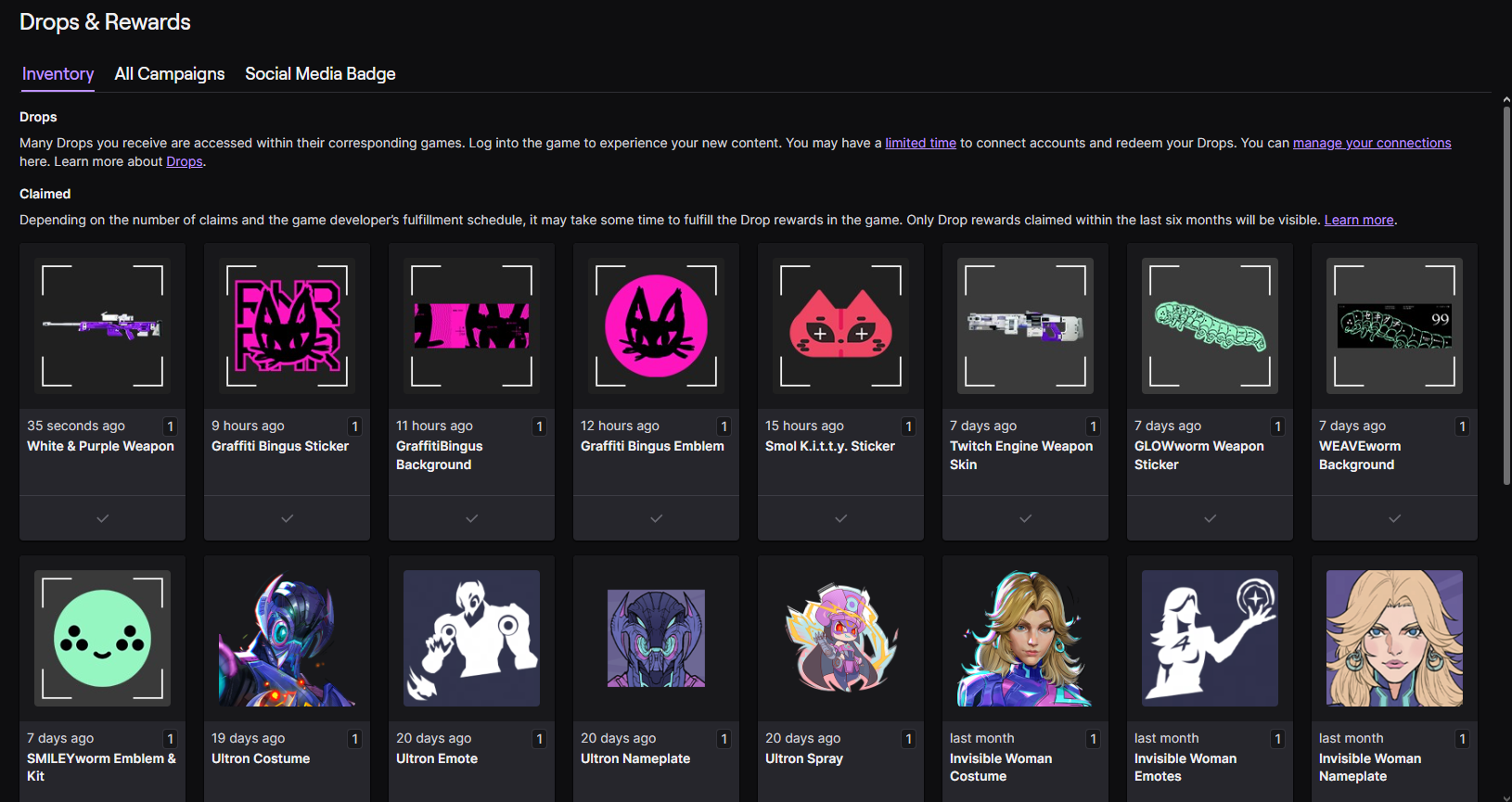
Task: Select the Graffiti Bingus Sticker artwork
Action: click(x=287, y=325)
